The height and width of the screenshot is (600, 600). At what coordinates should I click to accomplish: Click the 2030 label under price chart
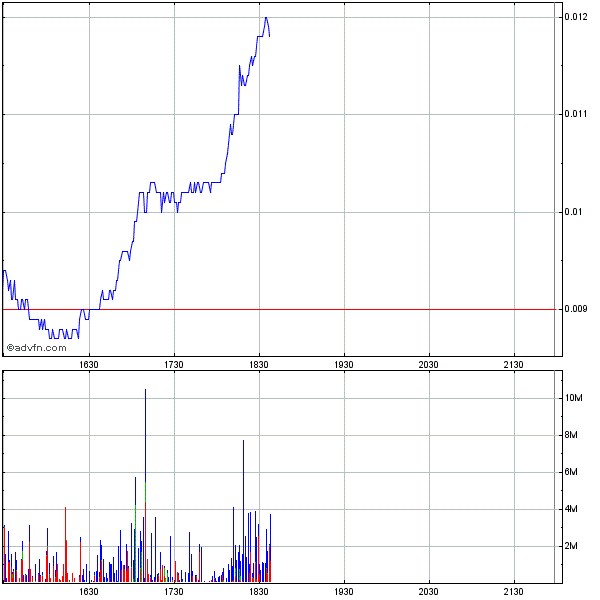[x=429, y=365]
